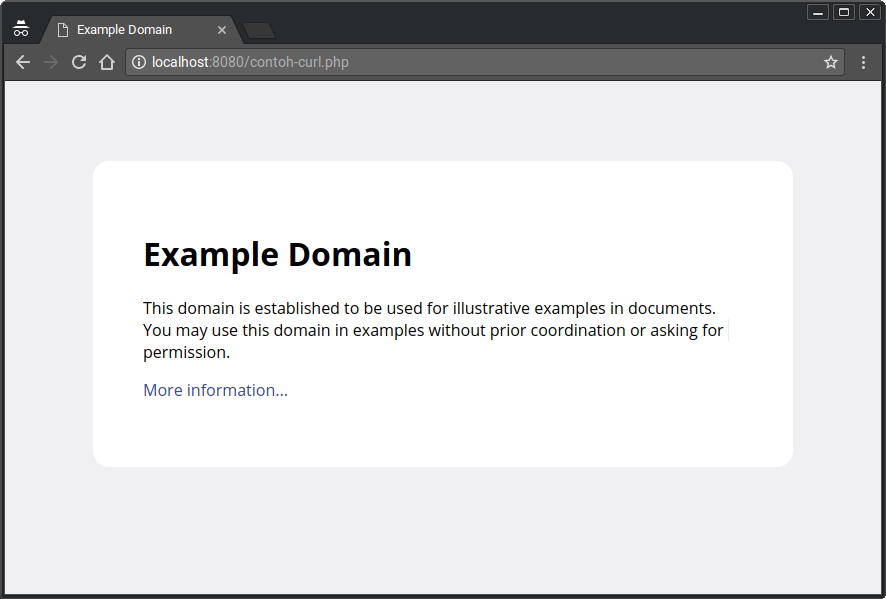886x599 pixels.
Task: Click the forward navigation arrow
Action: 51,62
